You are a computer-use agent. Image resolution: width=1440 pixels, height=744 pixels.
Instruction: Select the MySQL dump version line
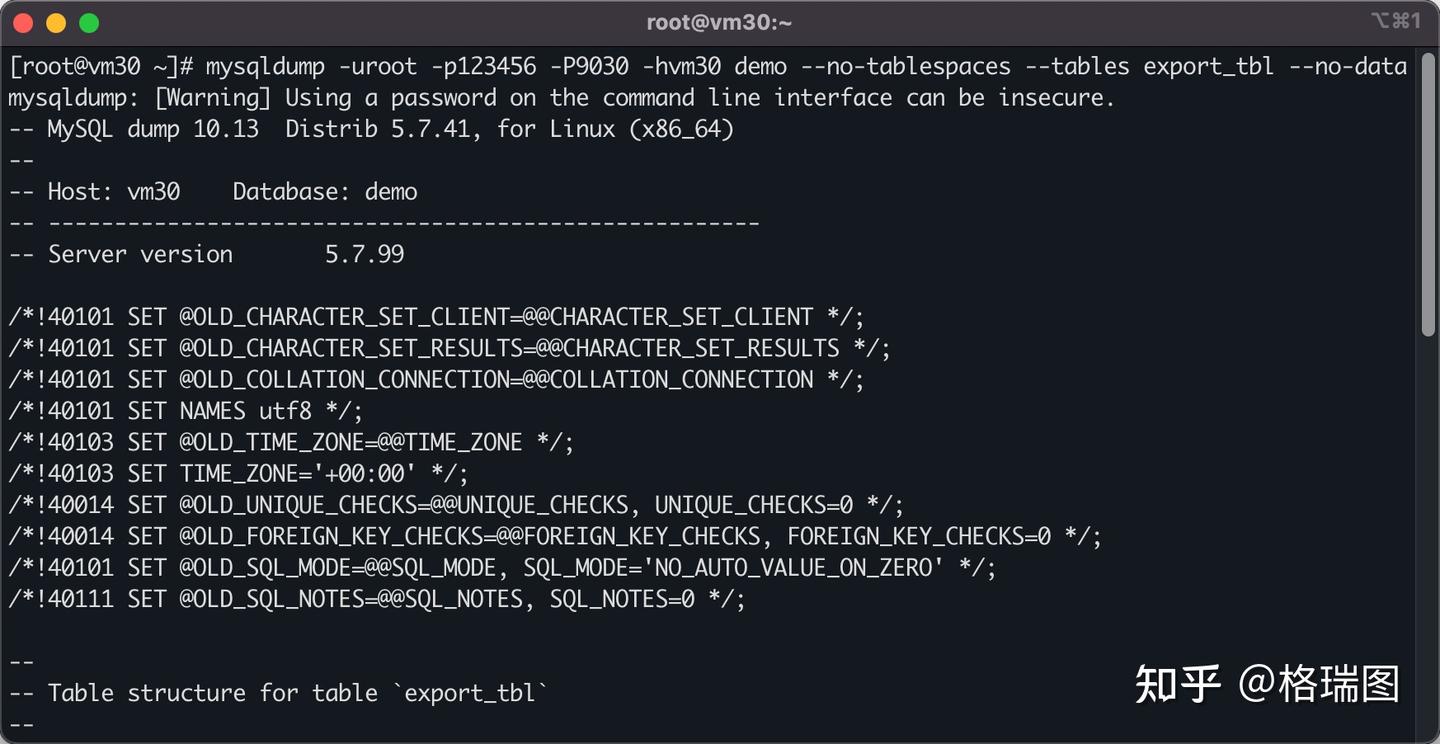(370, 128)
